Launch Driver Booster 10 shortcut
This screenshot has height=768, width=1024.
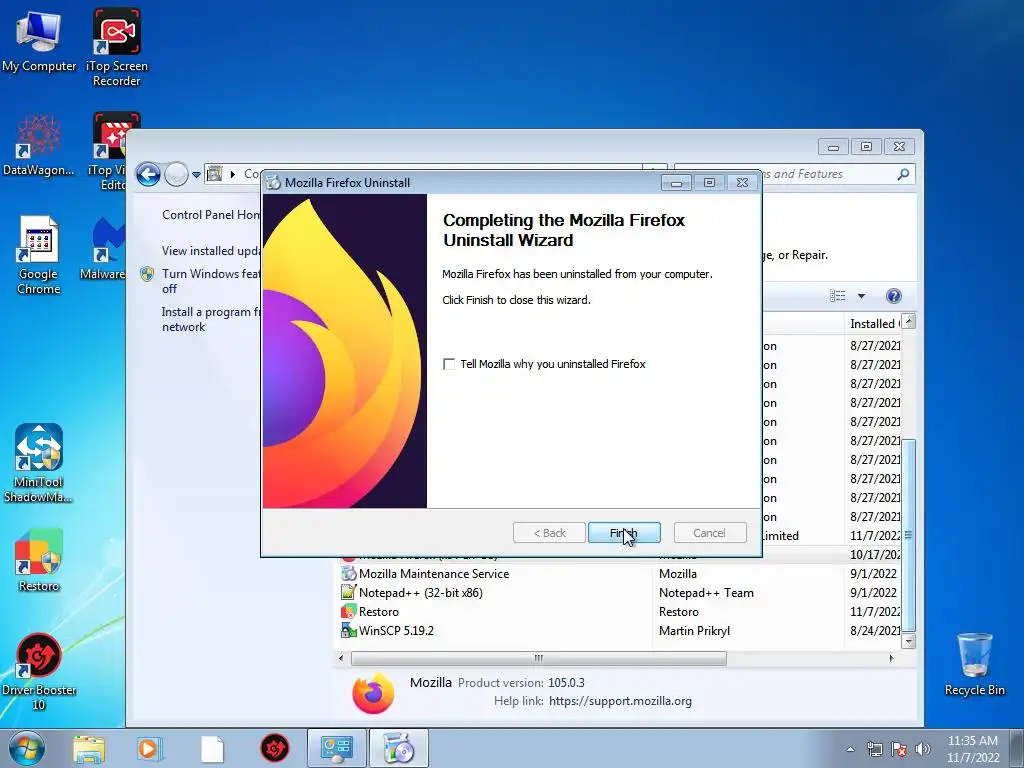click(39, 671)
